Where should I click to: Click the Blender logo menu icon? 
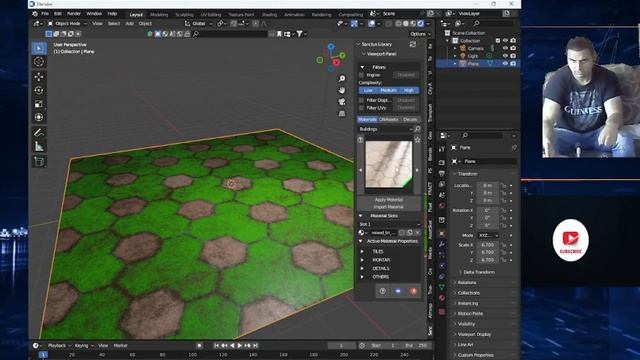pos(35,14)
